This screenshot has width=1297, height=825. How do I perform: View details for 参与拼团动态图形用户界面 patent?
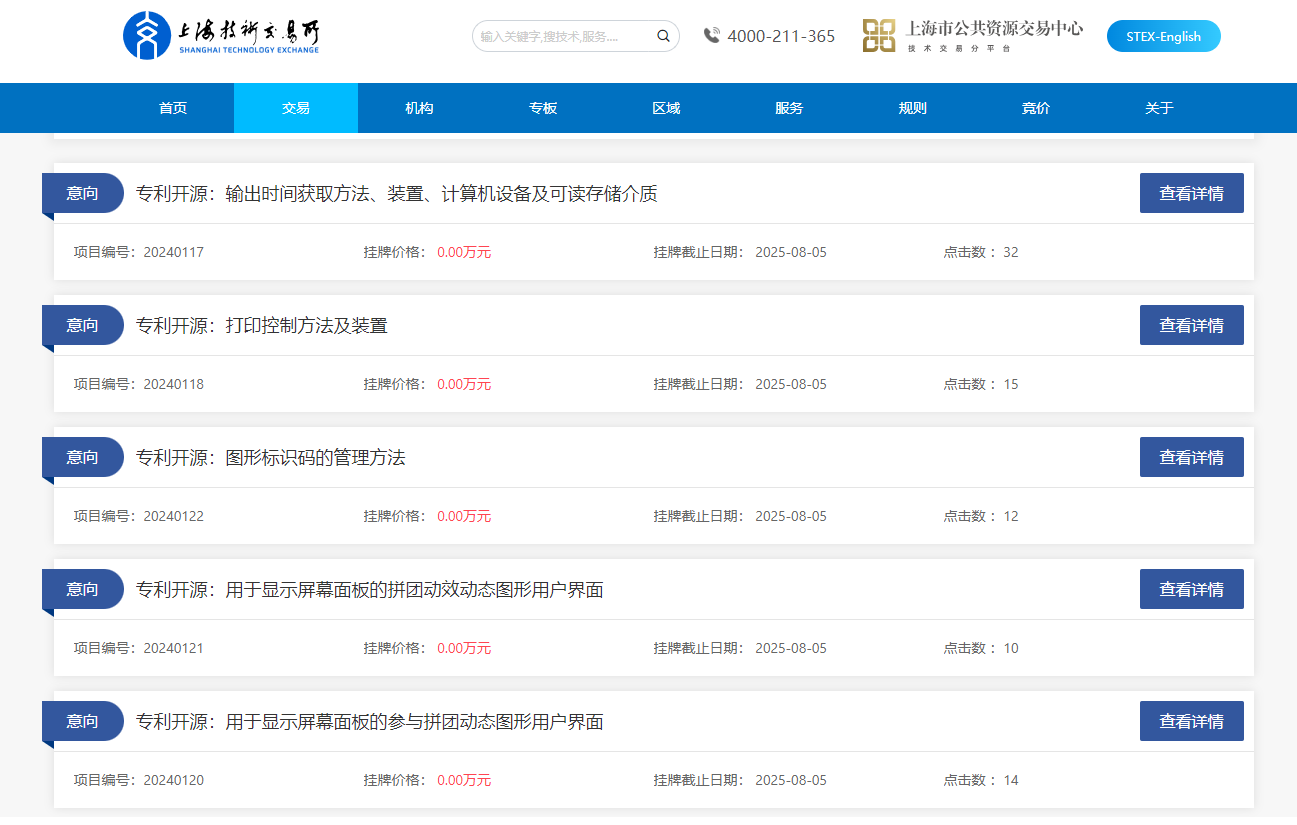[1191, 721]
